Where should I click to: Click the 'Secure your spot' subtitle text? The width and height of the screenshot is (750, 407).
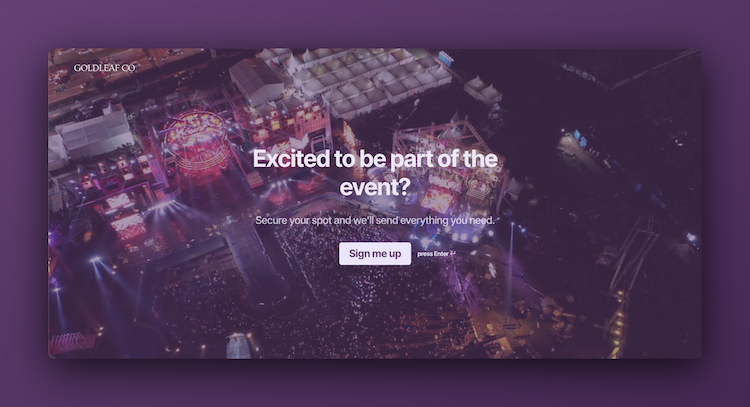pos(374,219)
